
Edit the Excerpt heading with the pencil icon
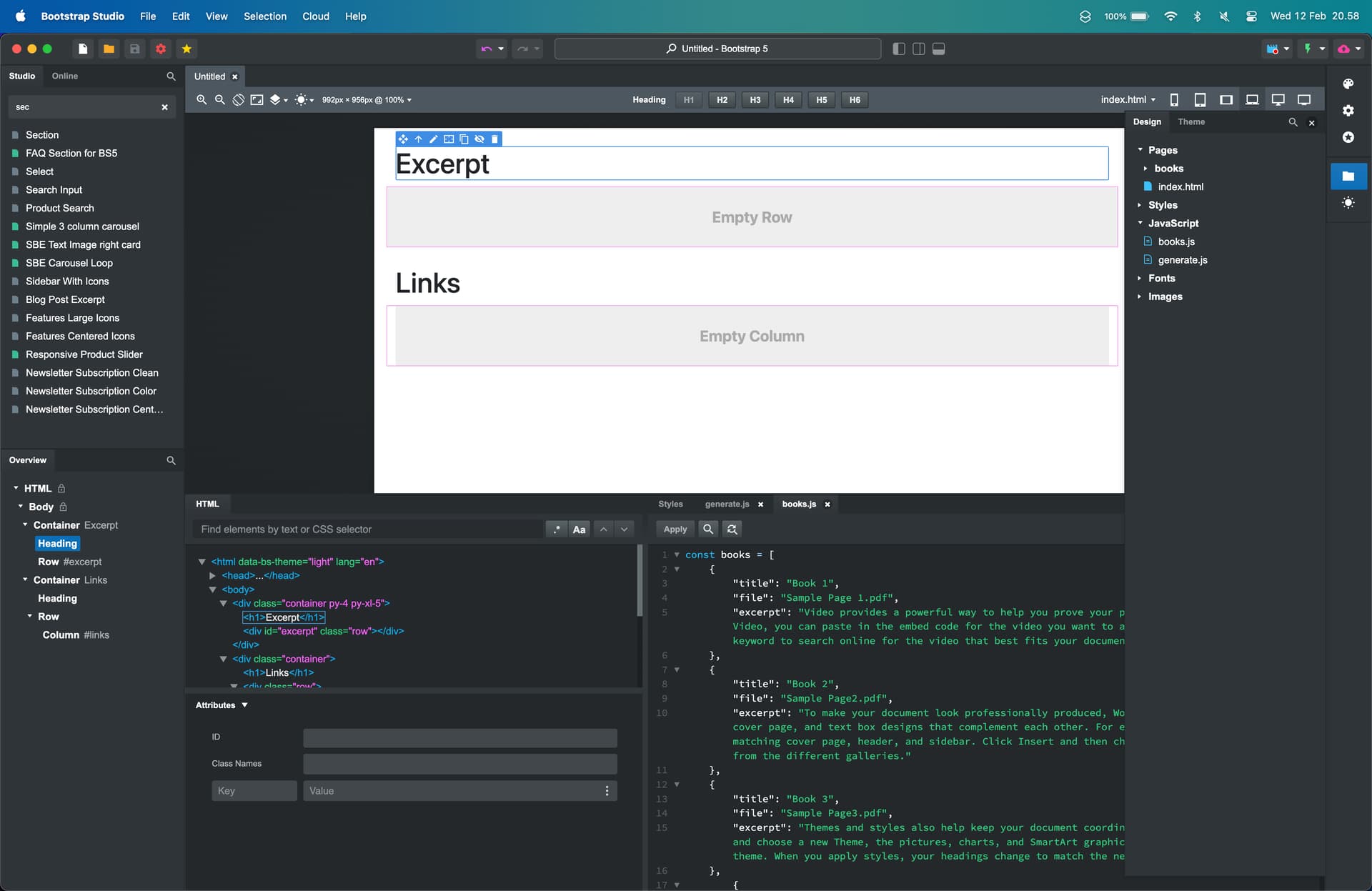tap(434, 139)
